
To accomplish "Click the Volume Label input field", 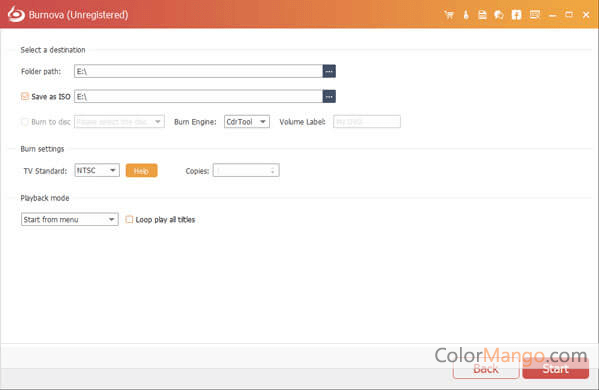I will coord(367,122).
